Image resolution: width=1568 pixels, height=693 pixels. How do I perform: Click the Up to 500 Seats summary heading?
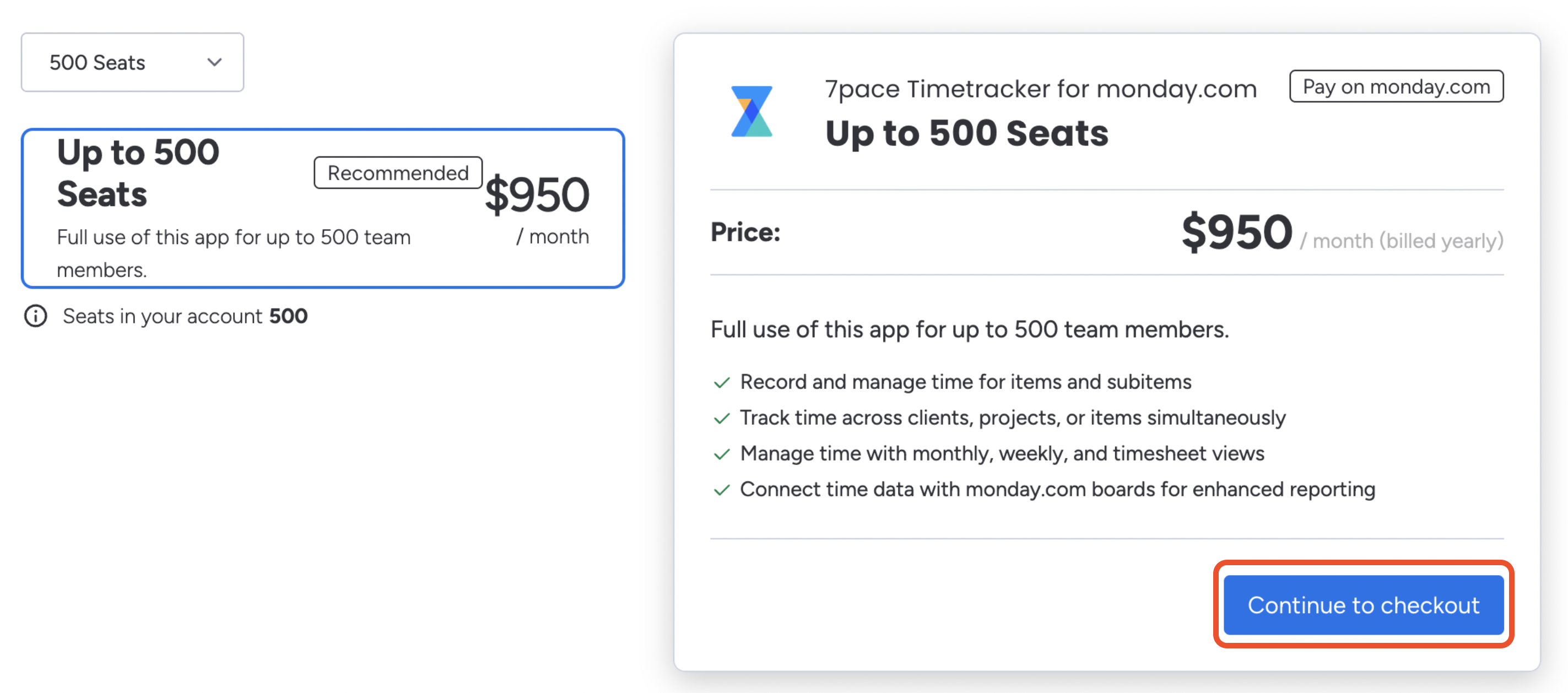click(966, 133)
